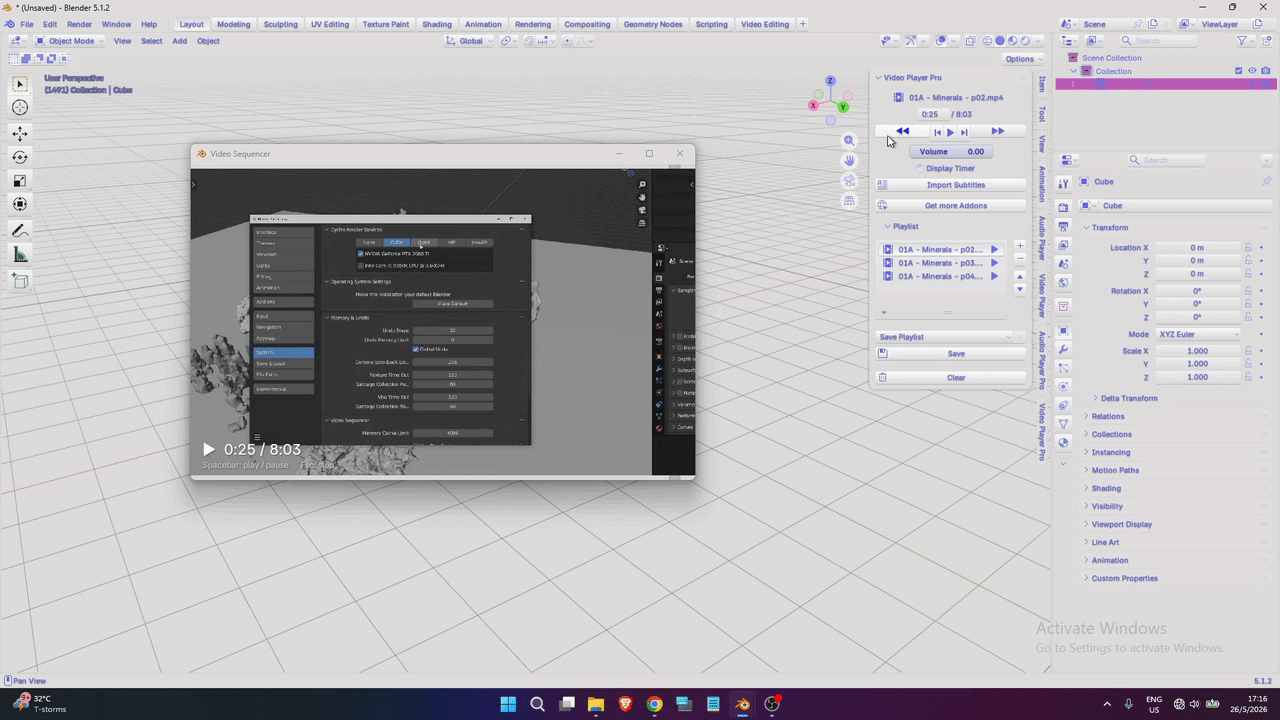
Task: Open the Object Mode dropdown
Action: pyautogui.click(x=70, y=41)
